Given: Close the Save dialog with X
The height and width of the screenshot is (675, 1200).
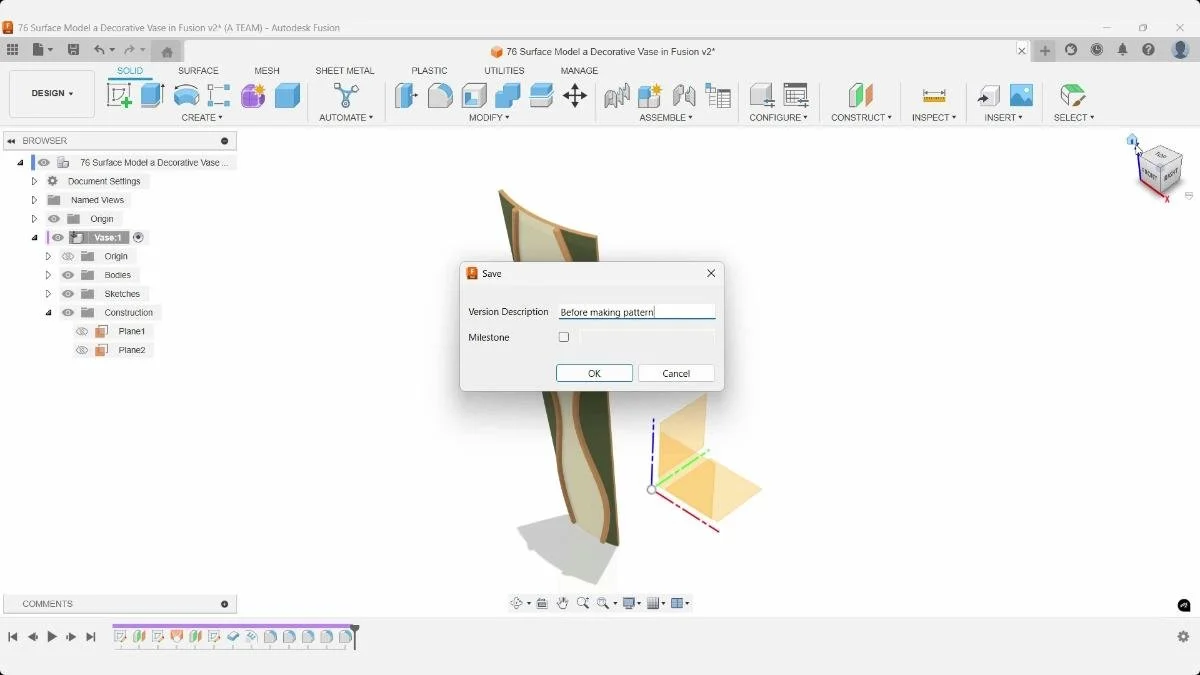Looking at the screenshot, I should pos(711,273).
